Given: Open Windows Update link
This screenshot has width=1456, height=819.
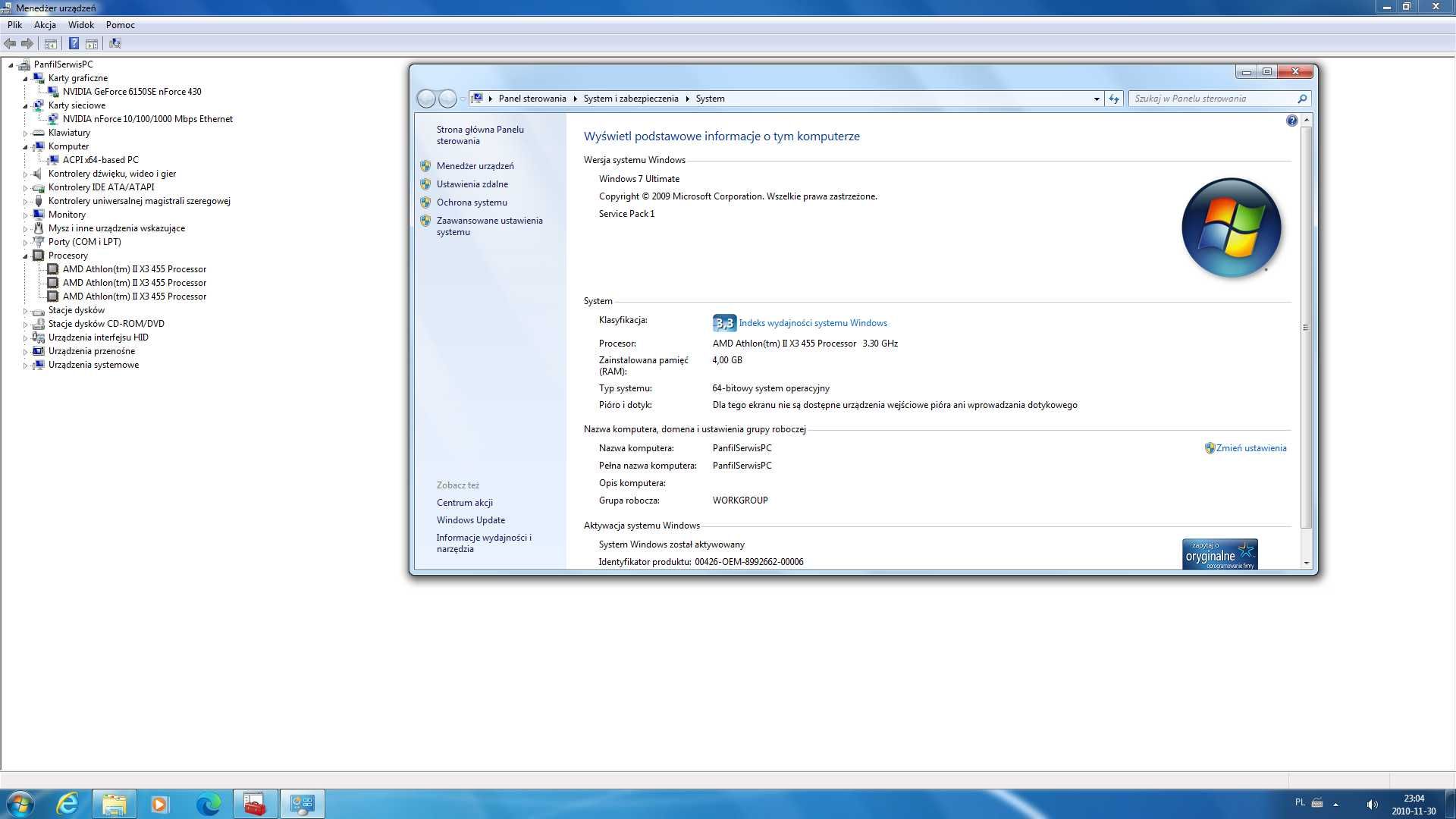Looking at the screenshot, I should coord(470,520).
